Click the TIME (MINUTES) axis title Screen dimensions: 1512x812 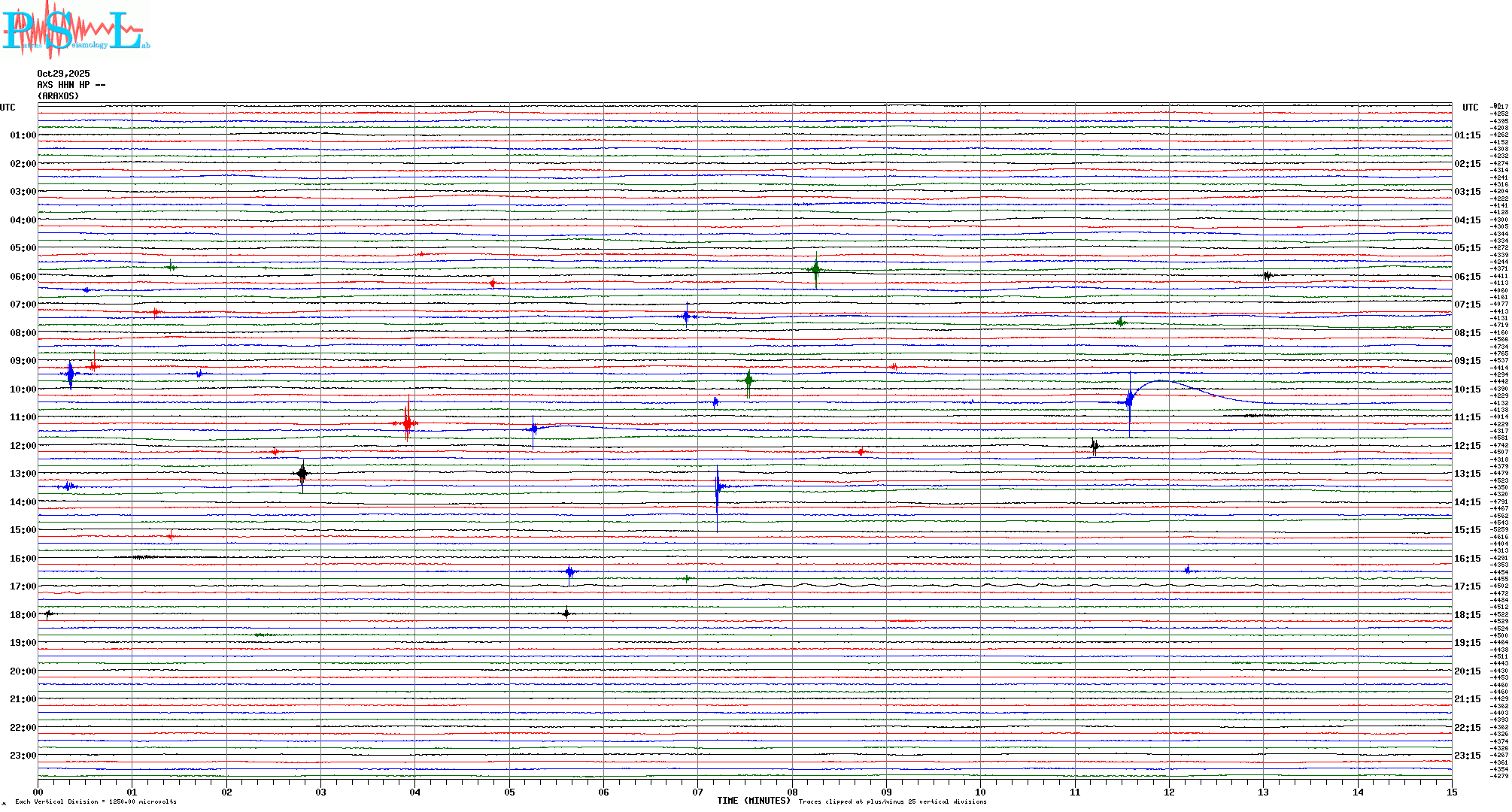[753, 801]
